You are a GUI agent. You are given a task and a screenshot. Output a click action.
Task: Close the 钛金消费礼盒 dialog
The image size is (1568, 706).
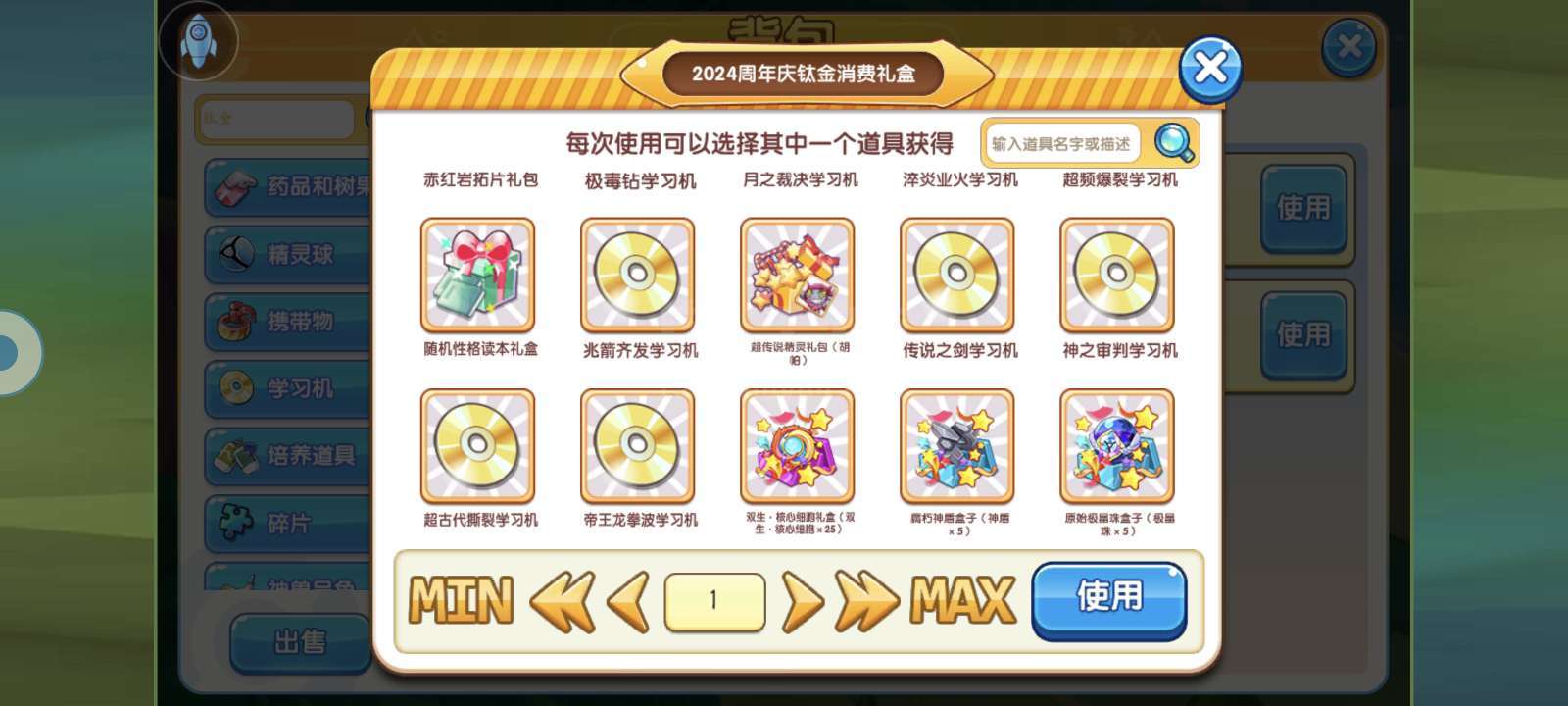pos(1210,70)
